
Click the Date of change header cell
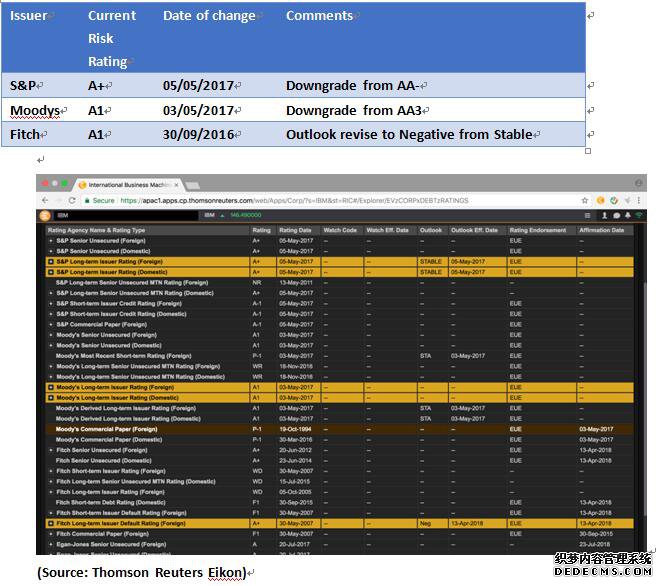[209, 16]
